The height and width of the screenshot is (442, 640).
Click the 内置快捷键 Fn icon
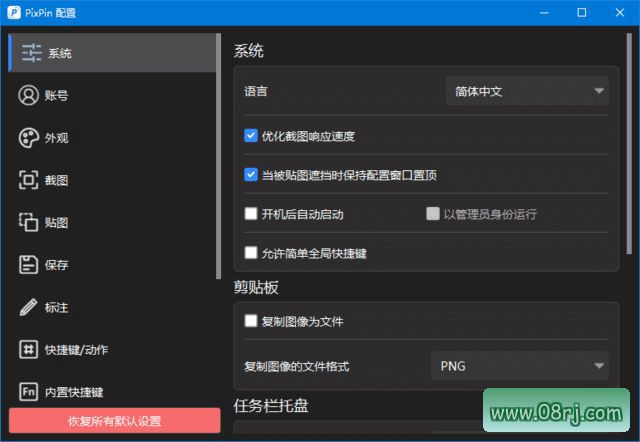pos(28,392)
